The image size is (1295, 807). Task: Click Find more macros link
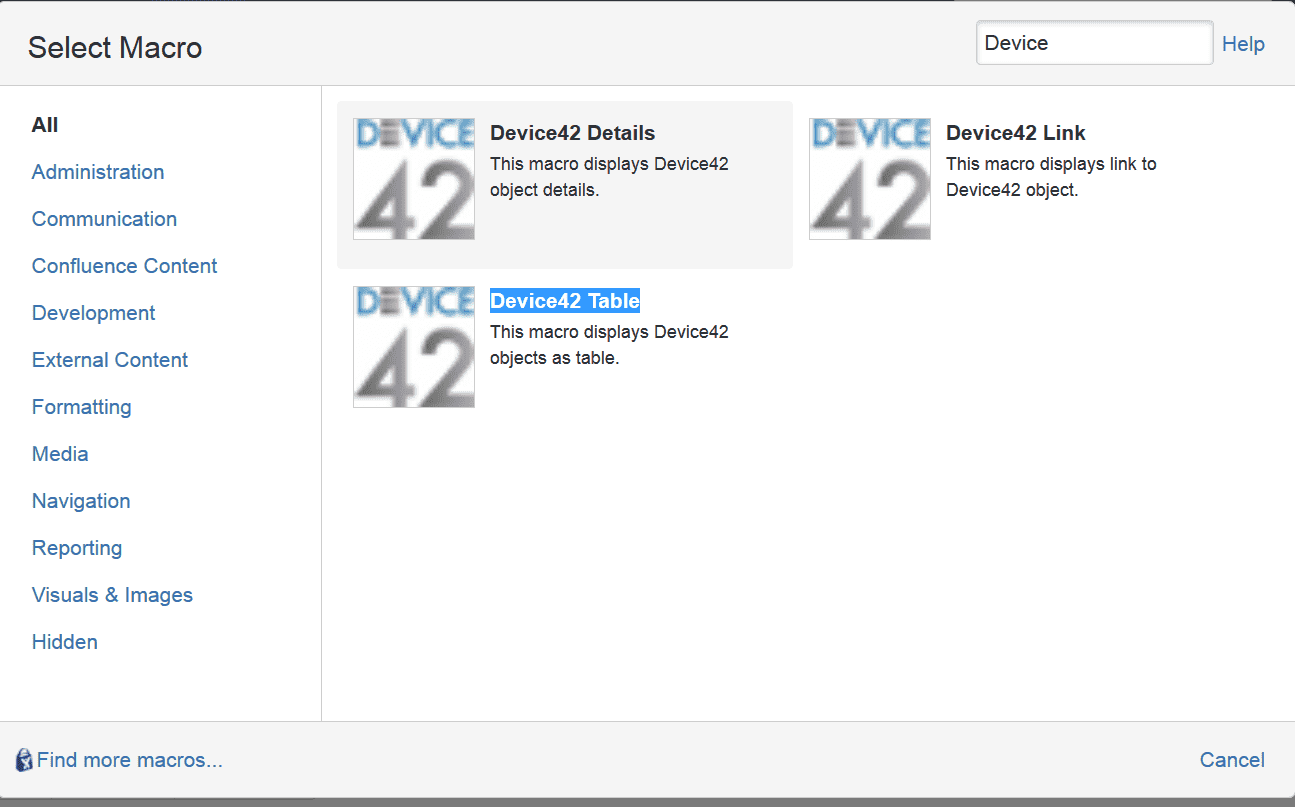(130, 760)
